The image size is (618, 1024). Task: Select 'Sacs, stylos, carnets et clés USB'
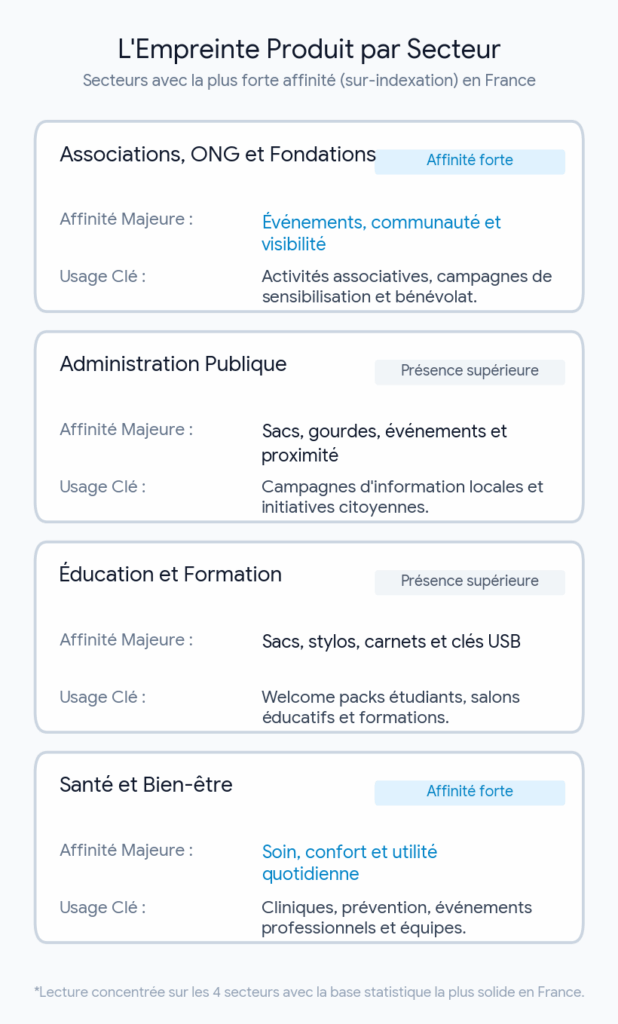pyautogui.click(x=391, y=641)
